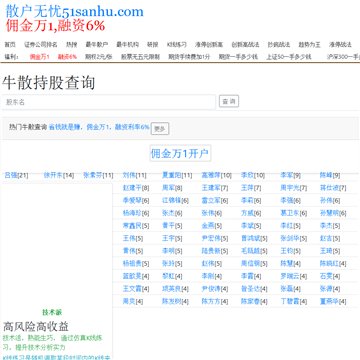
Task: Click the 更多 button
Action: click(x=160, y=129)
